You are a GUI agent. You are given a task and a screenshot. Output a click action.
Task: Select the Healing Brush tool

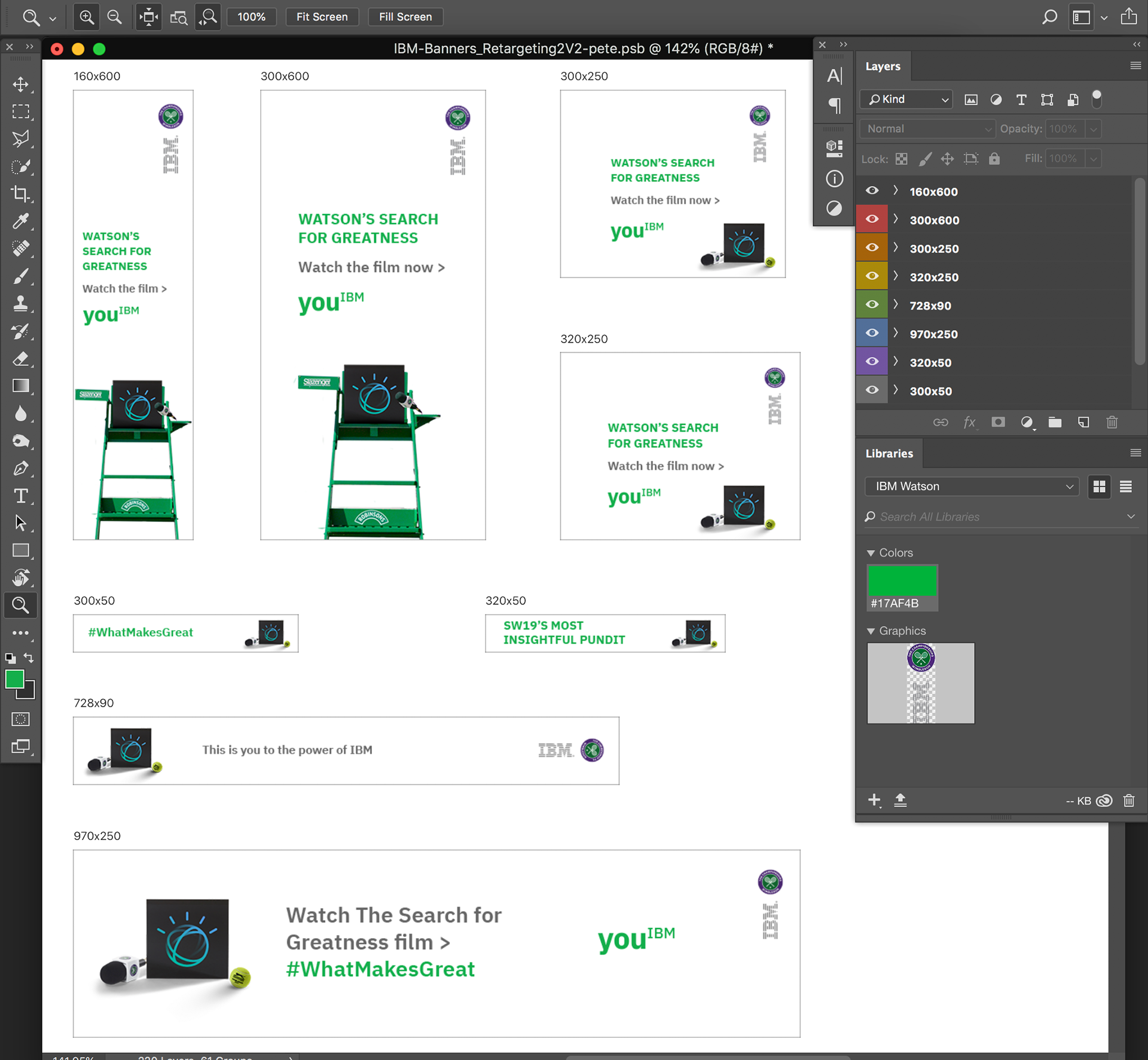[21, 249]
